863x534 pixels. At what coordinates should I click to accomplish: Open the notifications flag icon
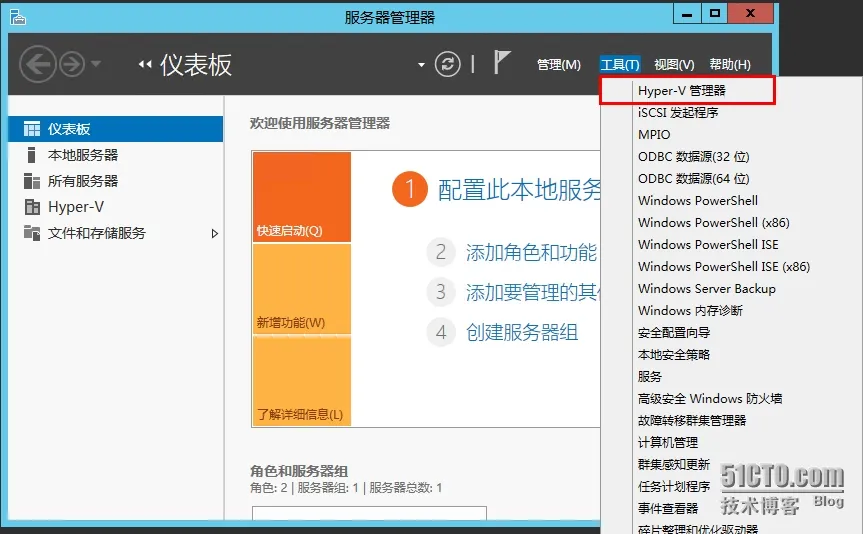tap(501, 62)
